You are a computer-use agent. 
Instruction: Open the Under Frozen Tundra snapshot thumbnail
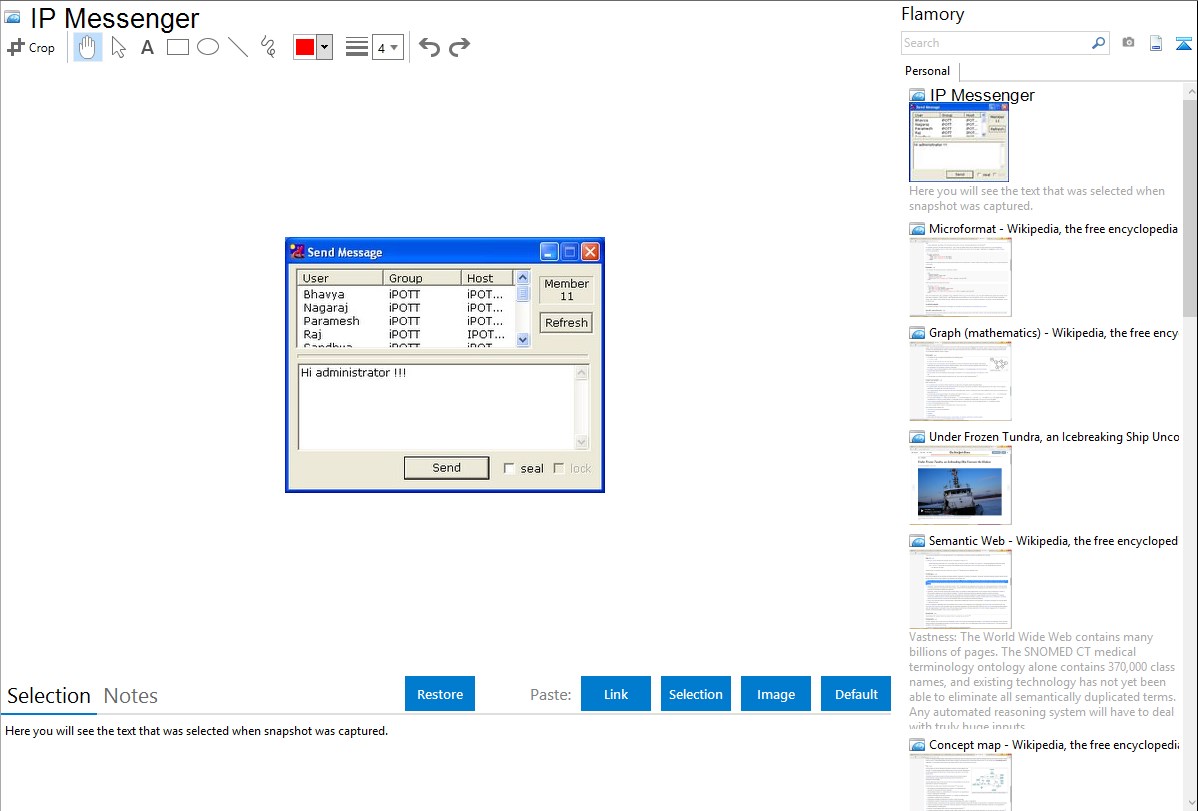pos(960,485)
